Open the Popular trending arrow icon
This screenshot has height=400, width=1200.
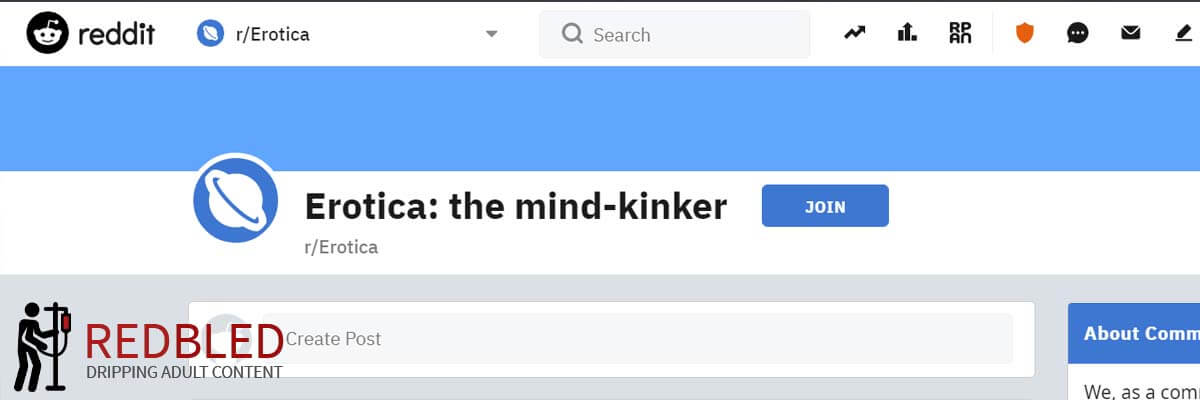click(x=854, y=33)
